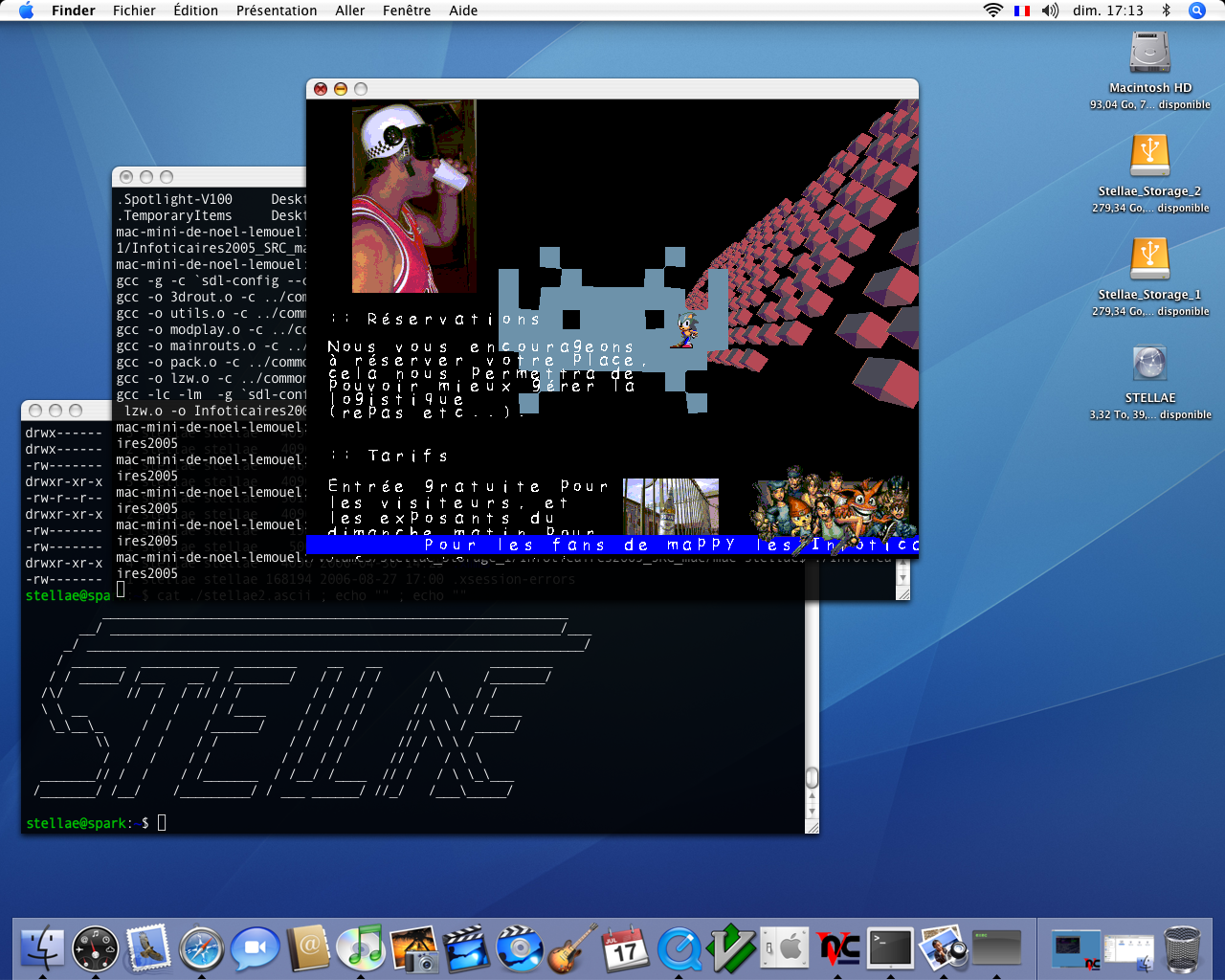Click the iron gate photo
The width and height of the screenshot is (1225, 980).
pyautogui.click(x=671, y=506)
